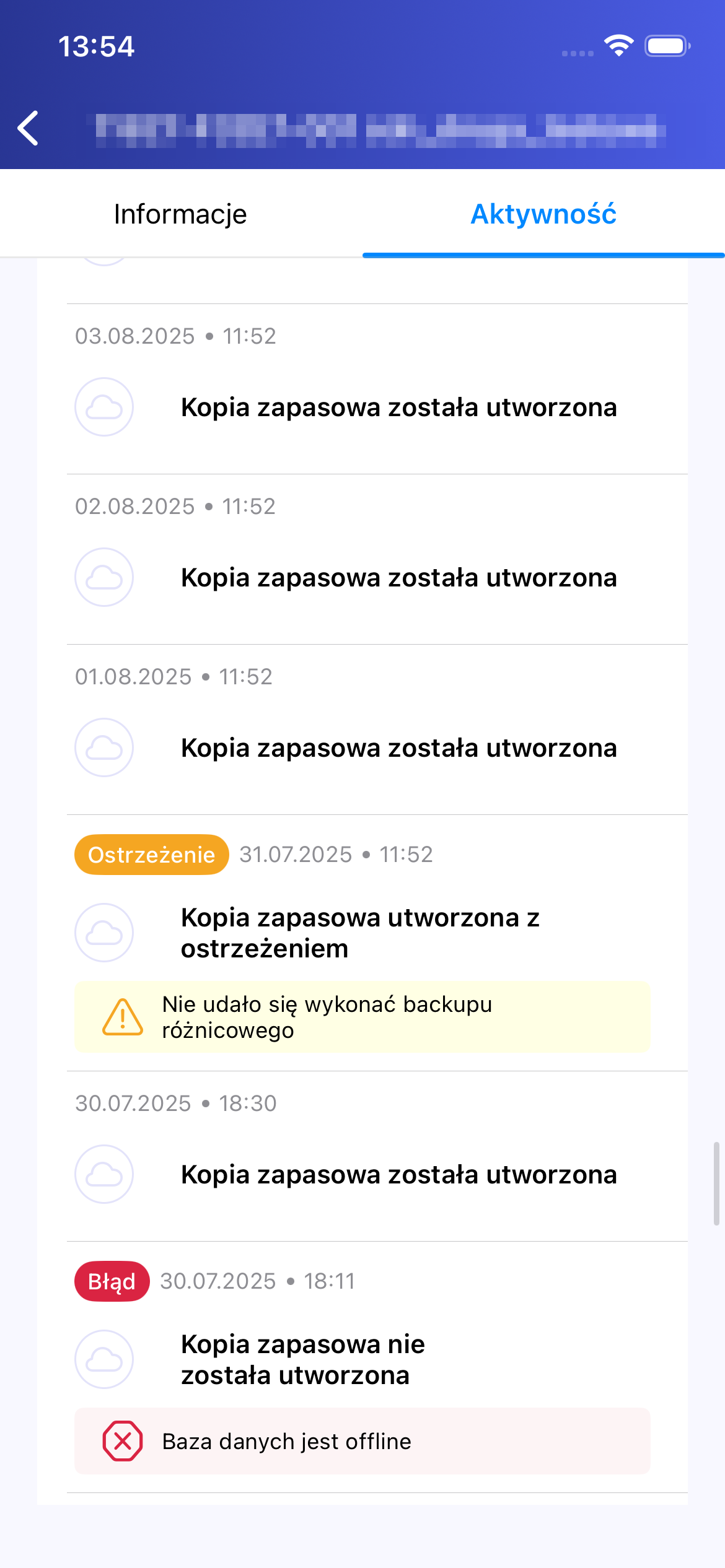The image size is (725, 1568).
Task: Tap cloud icon for 31.07.2025 warning backup
Action: [x=104, y=933]
